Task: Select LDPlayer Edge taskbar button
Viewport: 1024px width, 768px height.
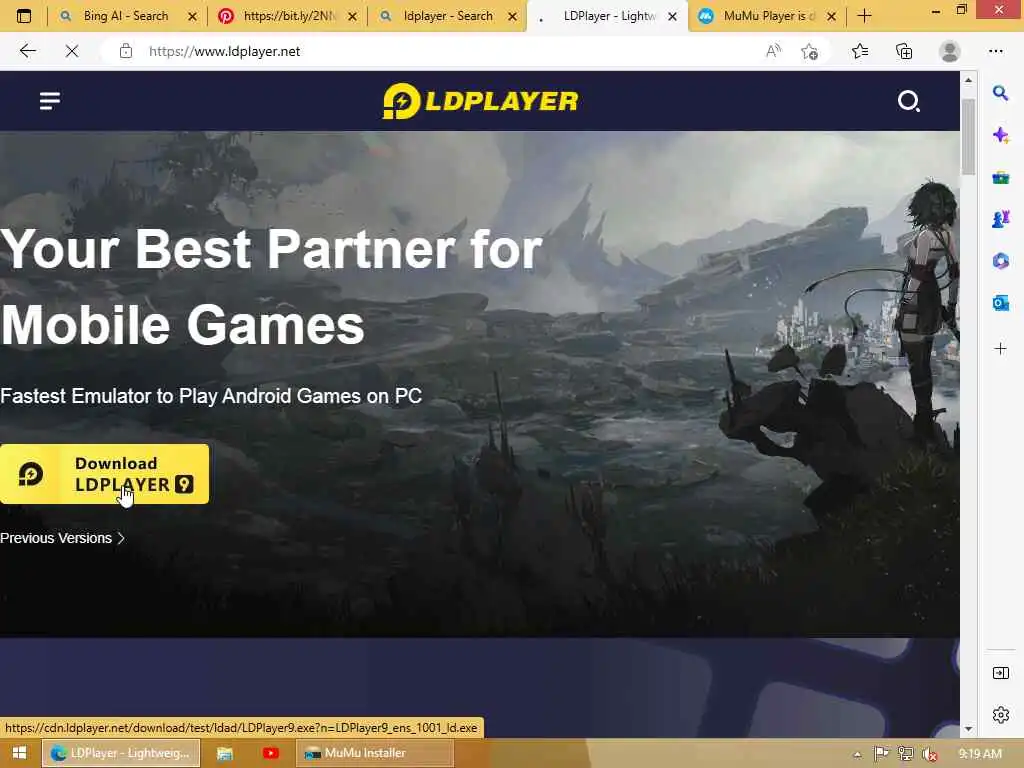Action: (121, 753)
